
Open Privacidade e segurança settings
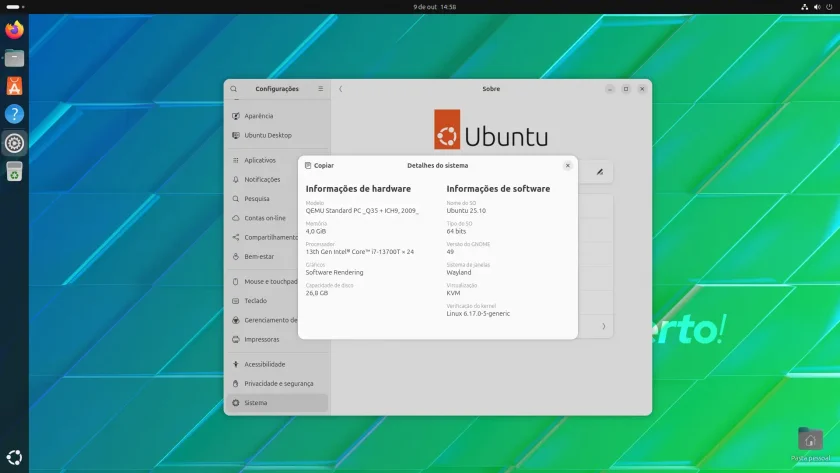(x=277, y=384)
